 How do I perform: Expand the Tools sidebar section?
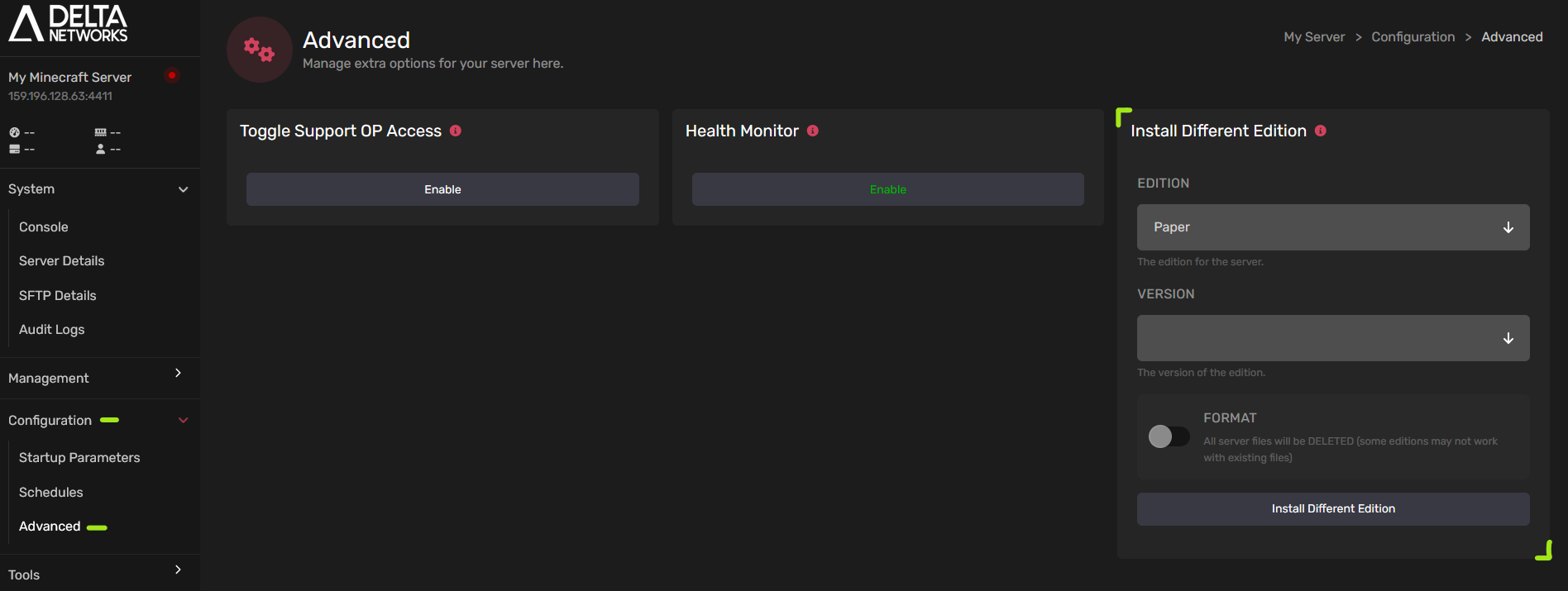99,574
